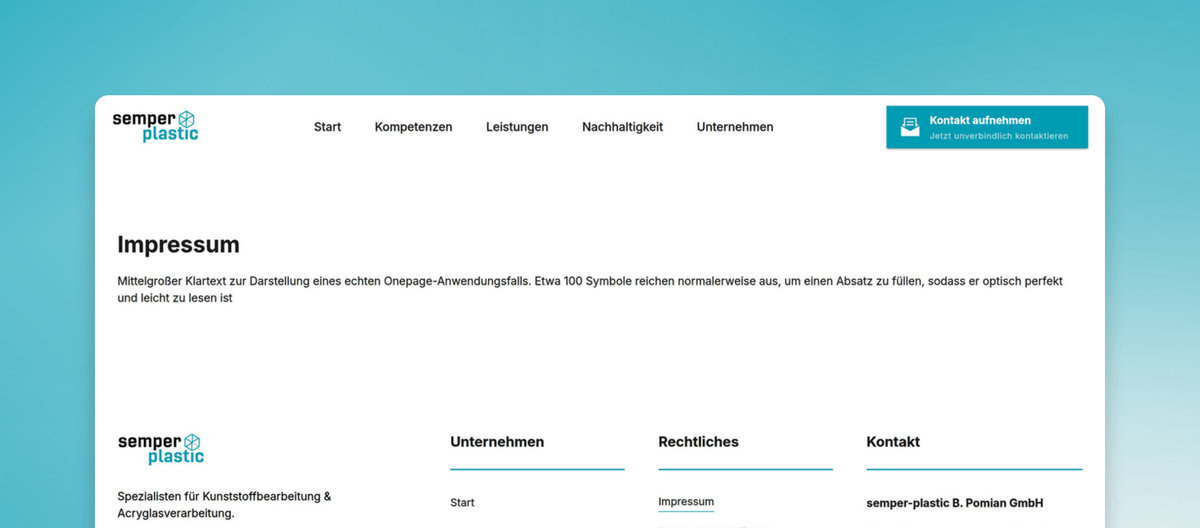This screenshot has height=528, width=1200.
Task: Click the Unternehmen footer column heading
Action: 497,442
